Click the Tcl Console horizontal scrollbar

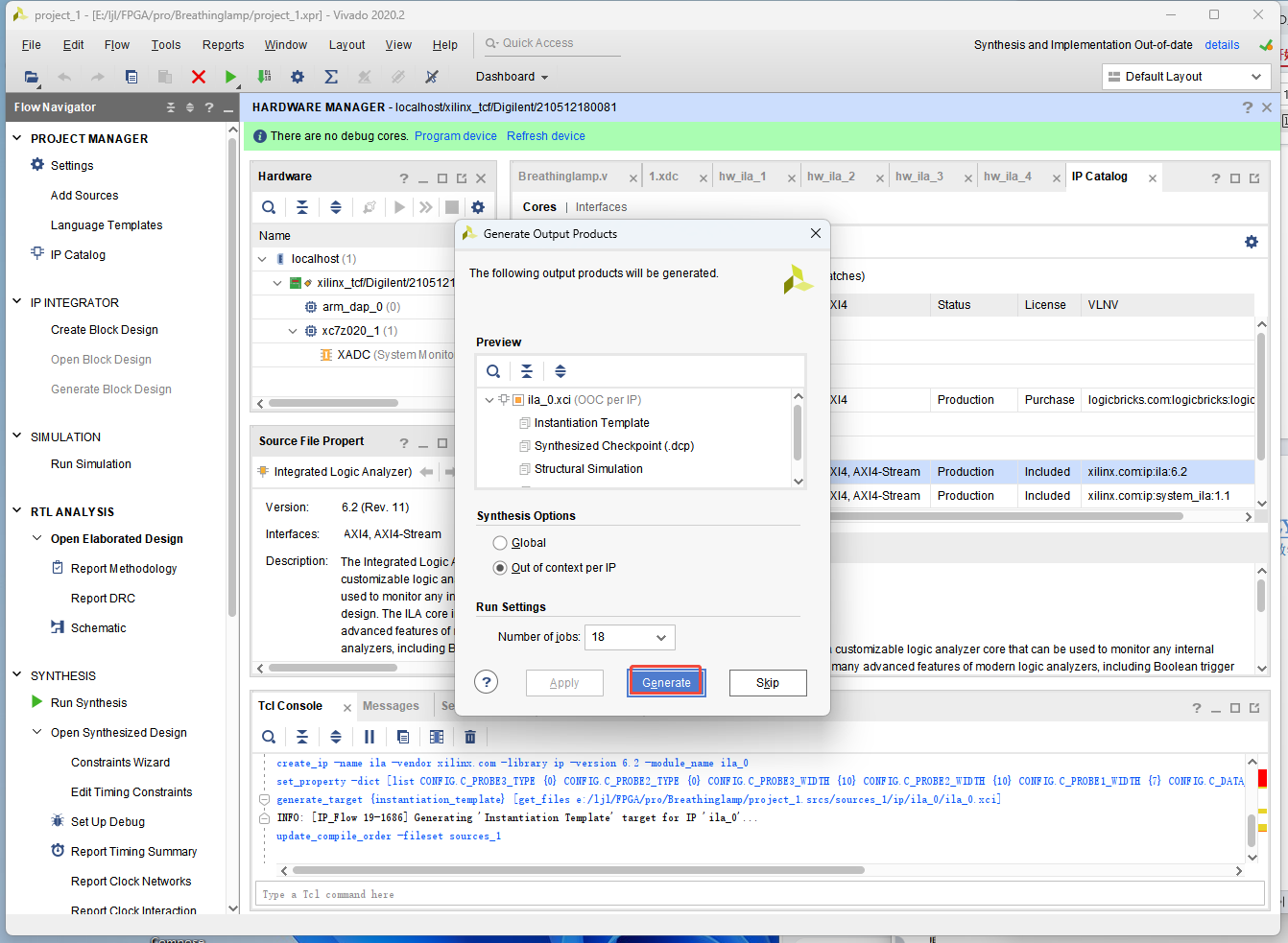point(579,871)
